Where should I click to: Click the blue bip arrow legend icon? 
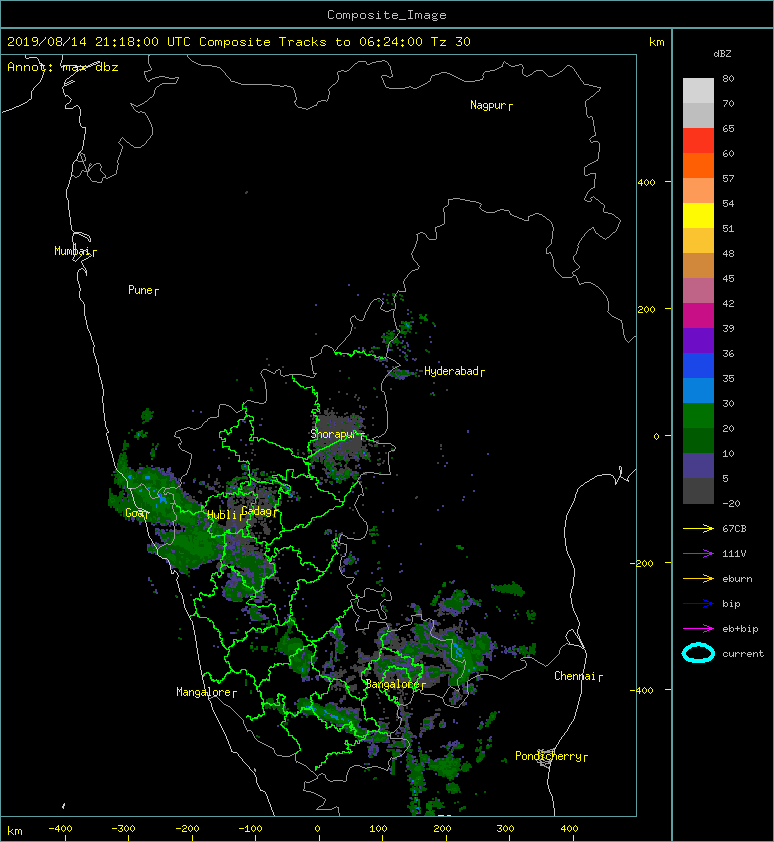tap(698, 604)
